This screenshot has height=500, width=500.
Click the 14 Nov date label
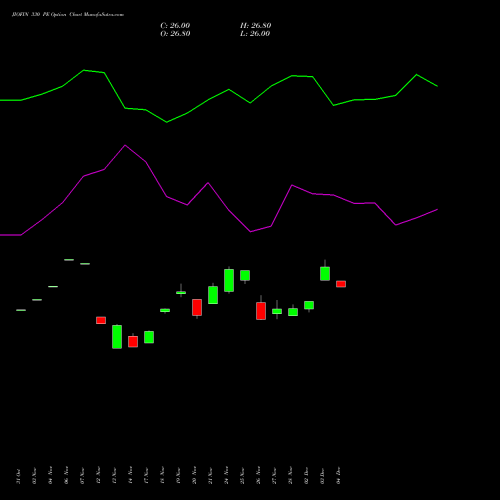coord(131,475)
